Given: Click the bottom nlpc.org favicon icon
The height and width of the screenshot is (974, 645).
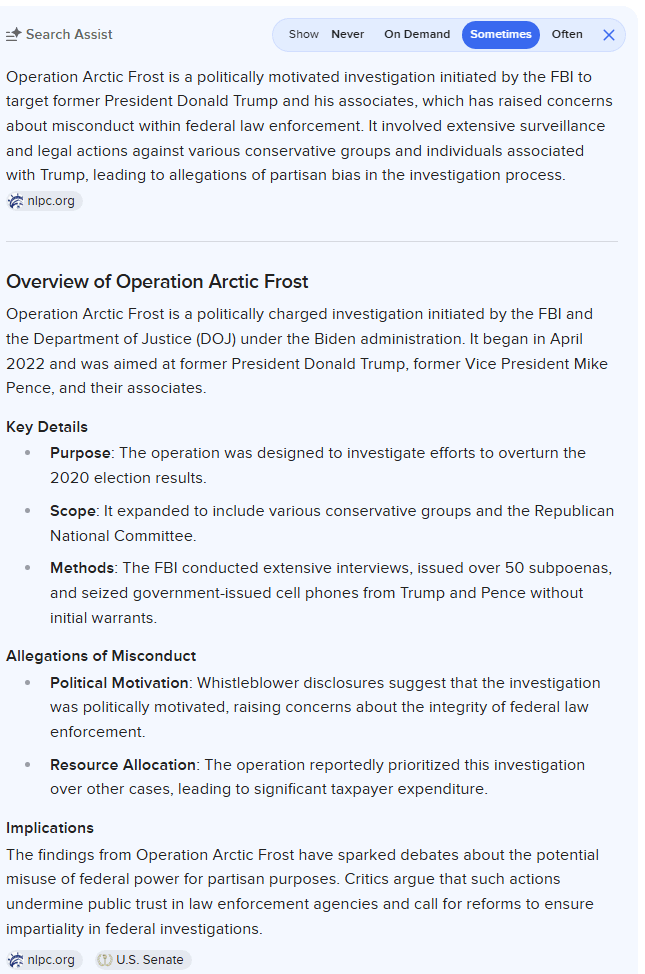Looking at the screenshot, I should click(x=16, y=960).
